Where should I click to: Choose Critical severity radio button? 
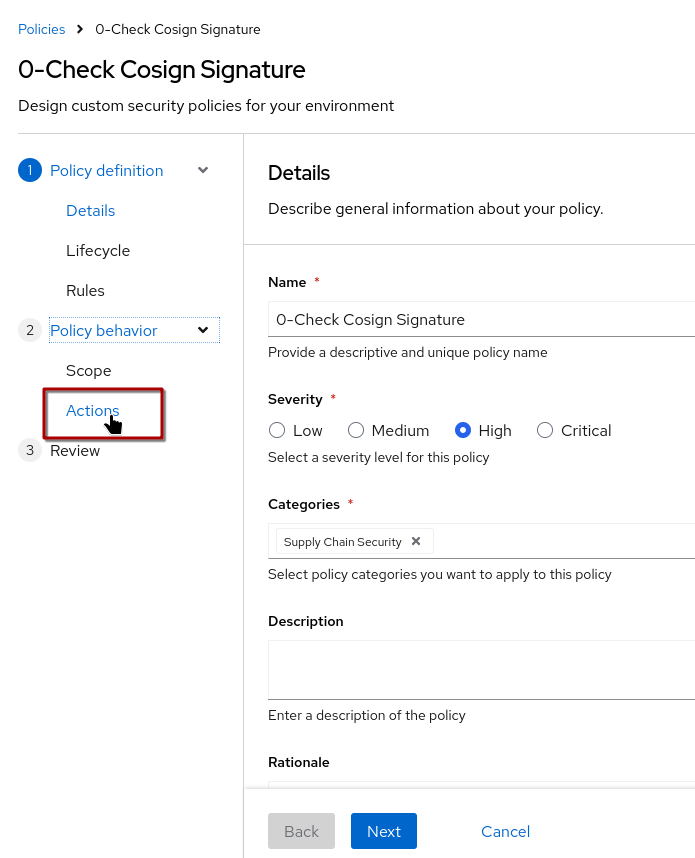pos(545,430)
